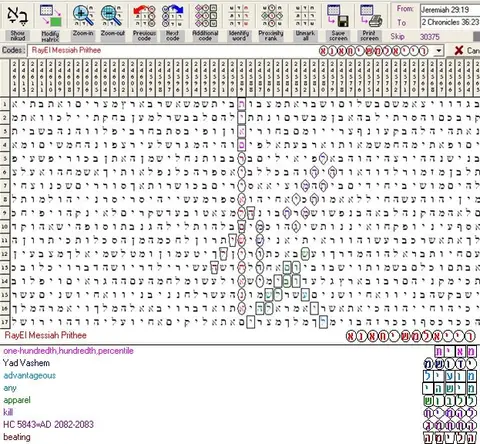Click the Additional code icon
The width and height of the screenshot is (480, 444).
click(205, 16)
